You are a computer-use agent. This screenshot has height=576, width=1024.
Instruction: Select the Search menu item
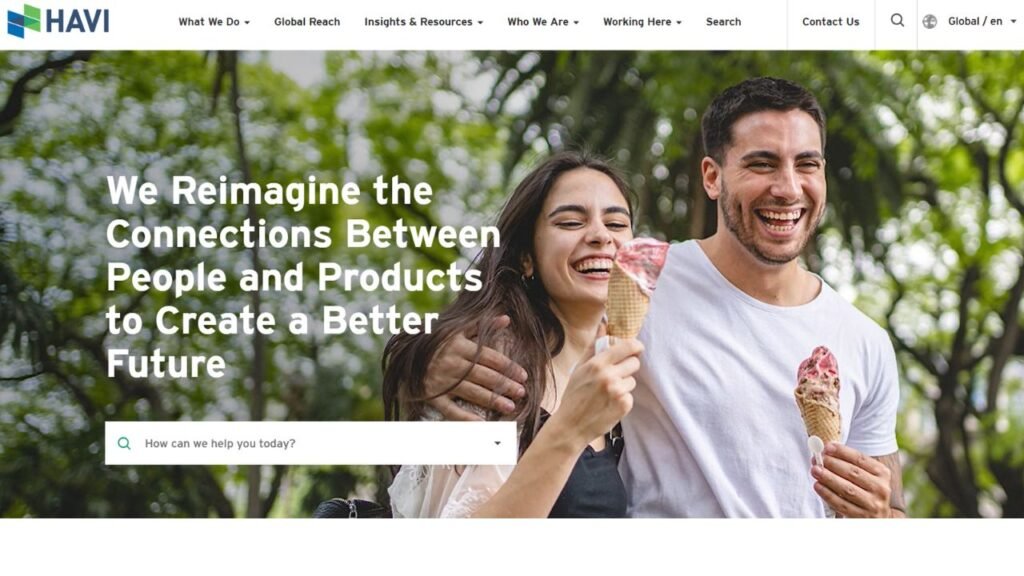point(724,22)
